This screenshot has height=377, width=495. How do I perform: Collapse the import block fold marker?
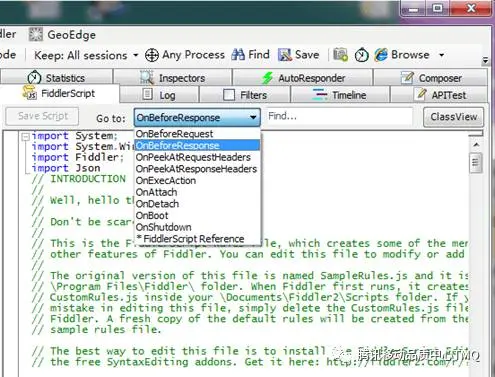[25, 137]
